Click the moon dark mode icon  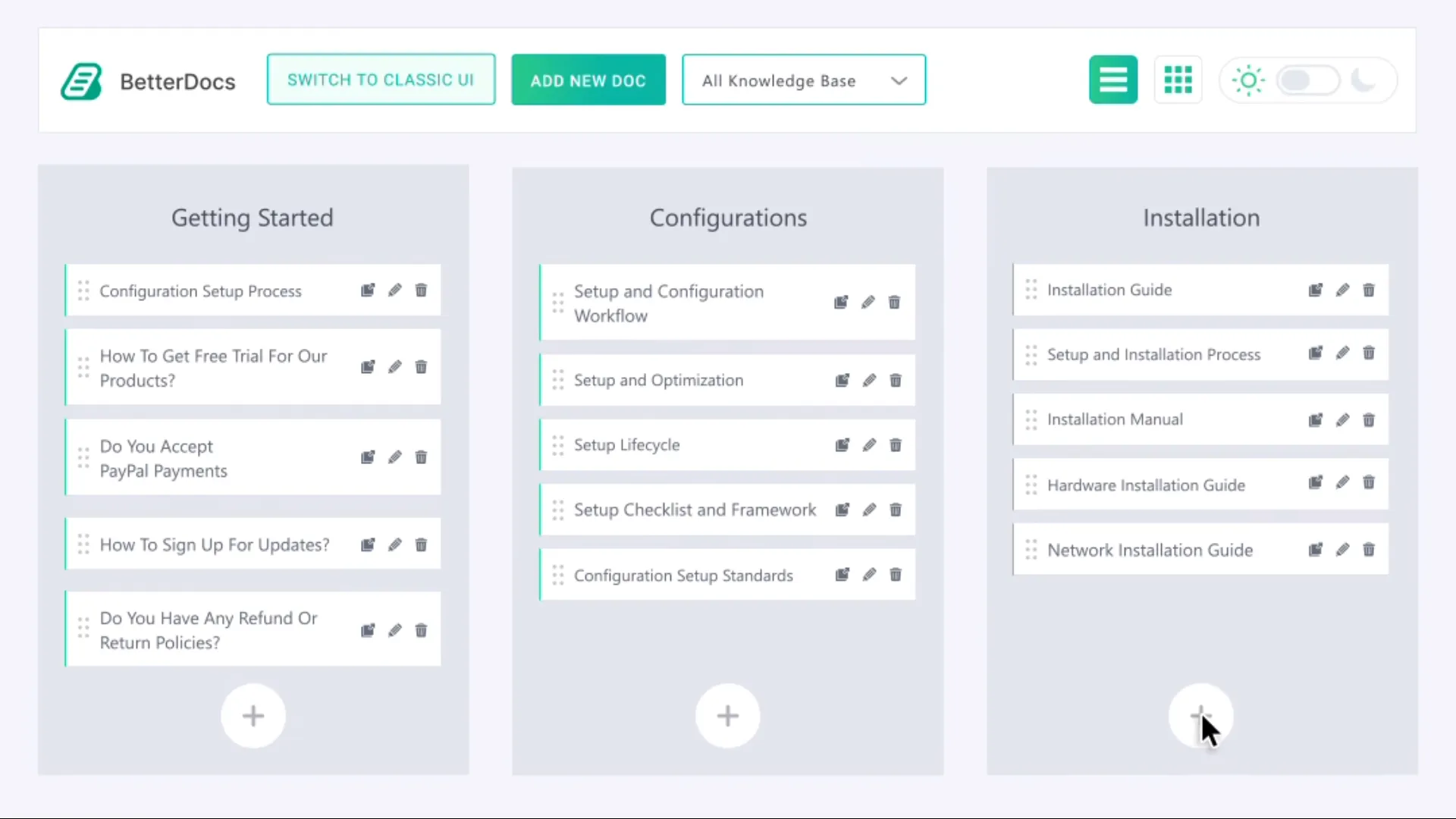1364,80
